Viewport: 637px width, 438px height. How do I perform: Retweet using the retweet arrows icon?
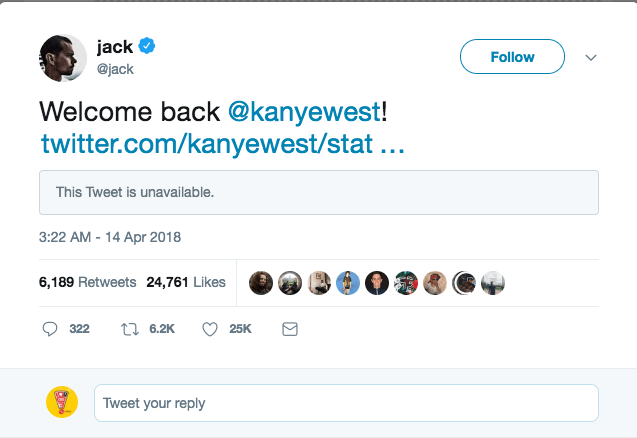(x=128, y=328)
